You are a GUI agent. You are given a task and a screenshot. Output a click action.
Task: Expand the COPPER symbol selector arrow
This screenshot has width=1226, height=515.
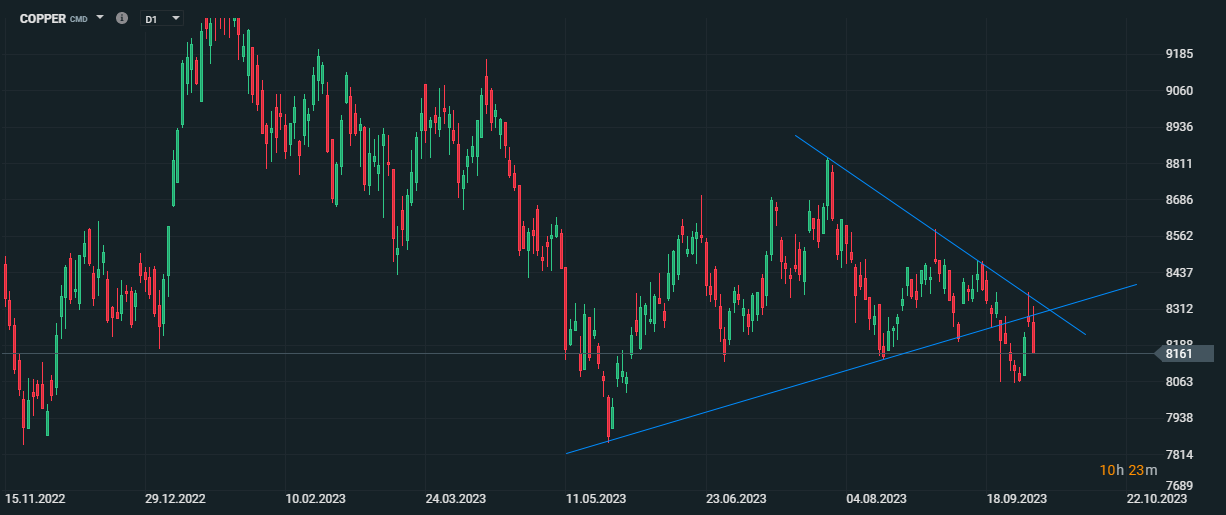pos(100,18)
